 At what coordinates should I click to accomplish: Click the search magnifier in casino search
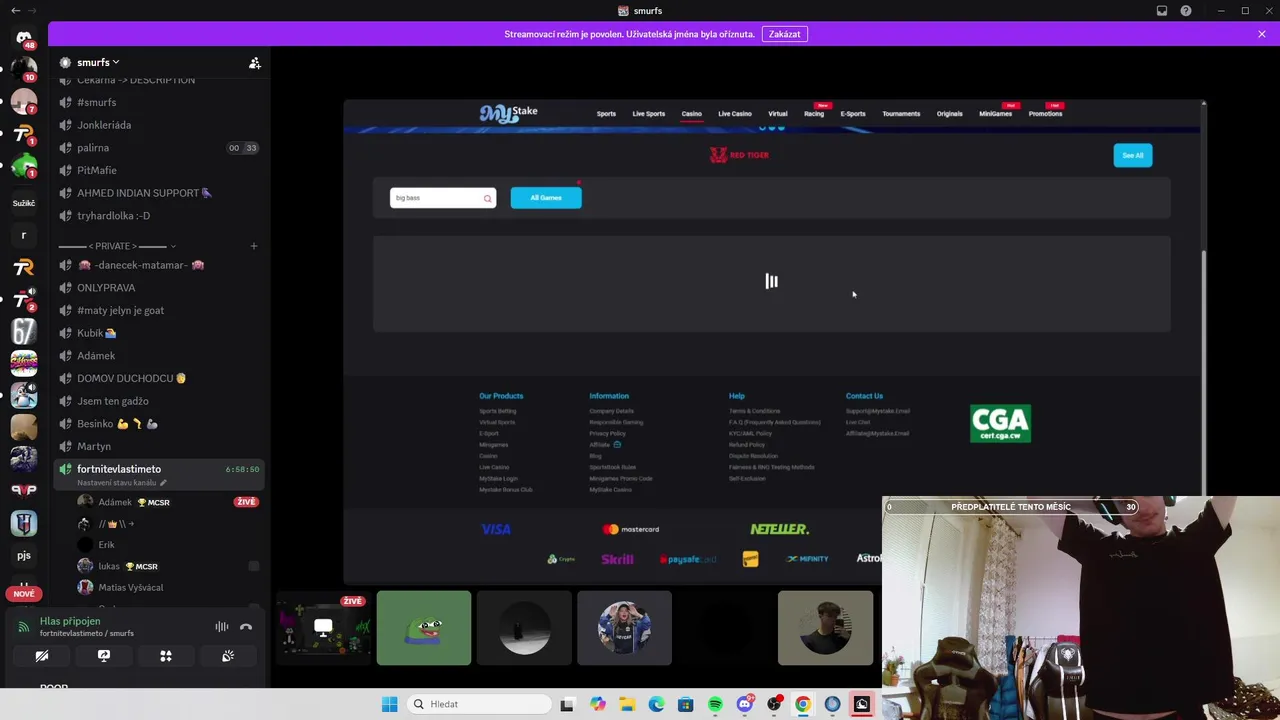pyautogui.click(x=487, y=198)
